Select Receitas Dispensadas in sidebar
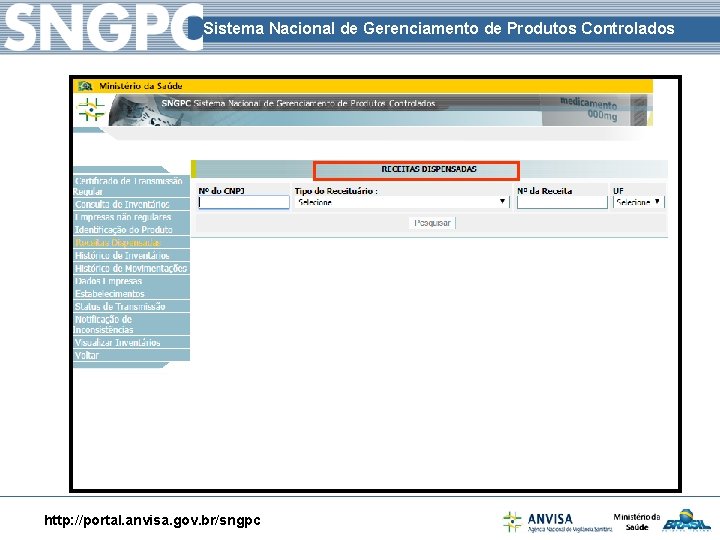Viewport: 720px width, 540px height. click(x=131, y=242)
